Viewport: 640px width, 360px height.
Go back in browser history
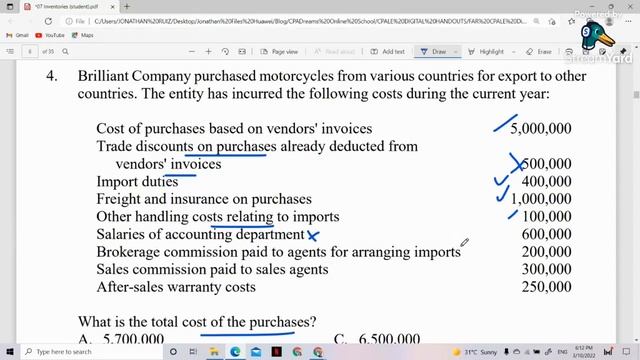pos(11,21)
